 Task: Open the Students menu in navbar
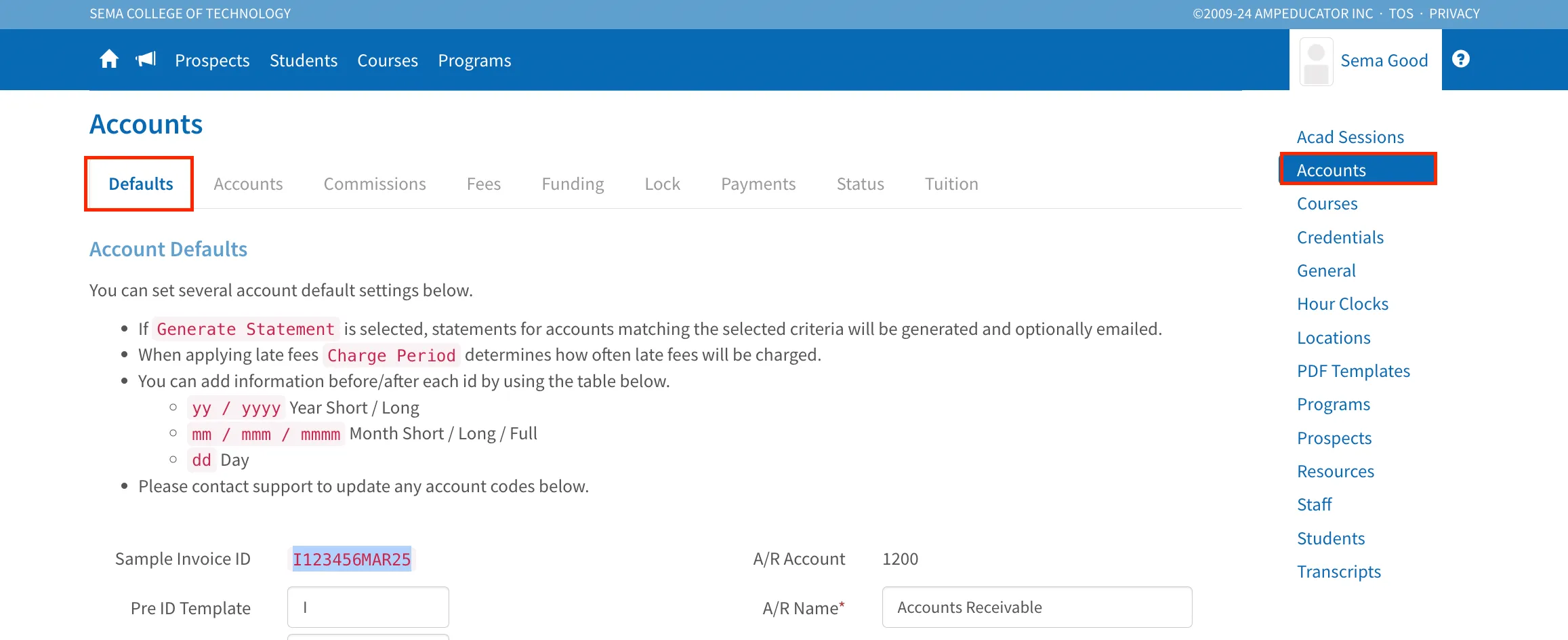[x=304, y=60]
